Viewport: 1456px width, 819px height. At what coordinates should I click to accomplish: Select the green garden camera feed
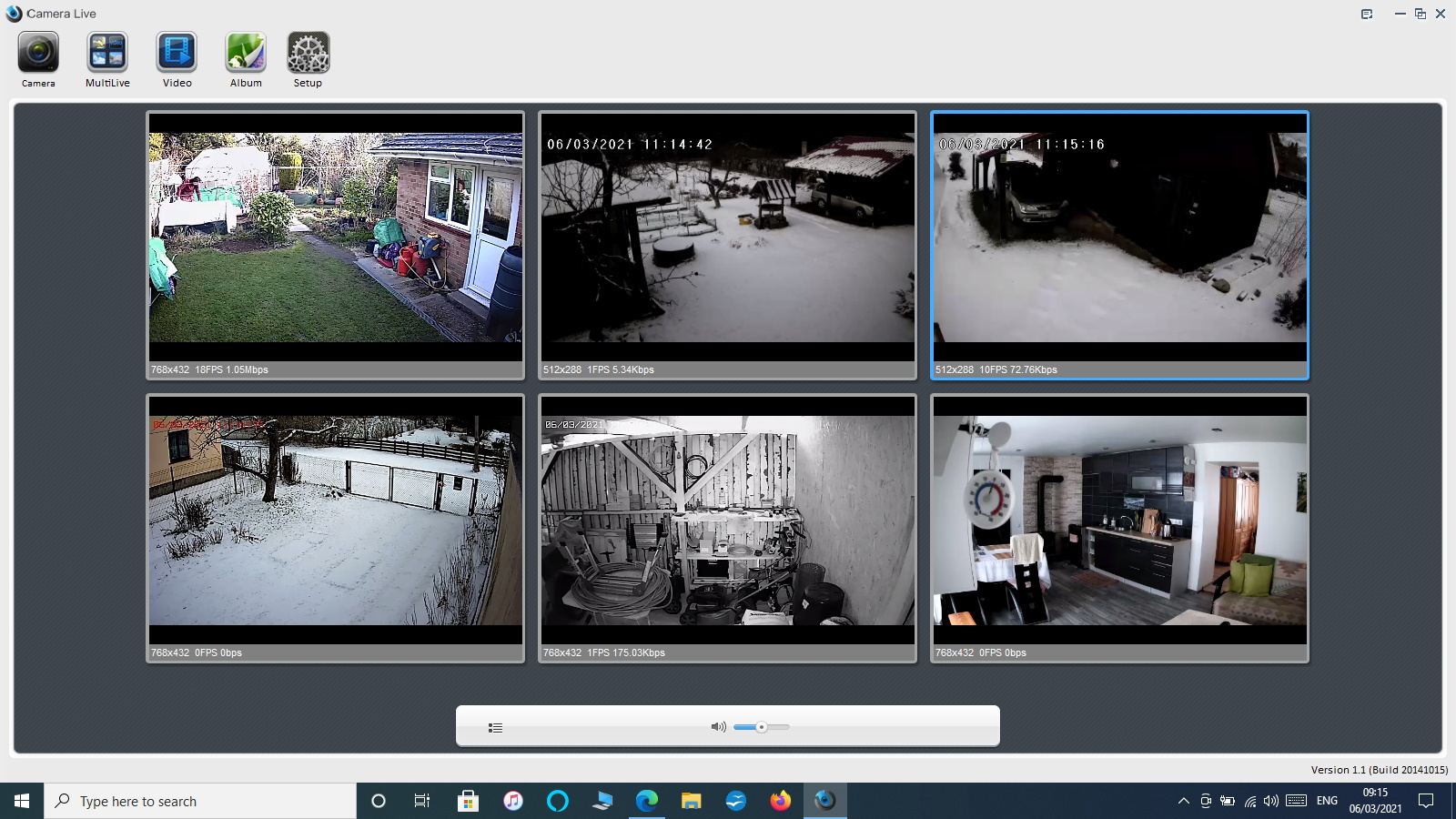tap(336, 238)
